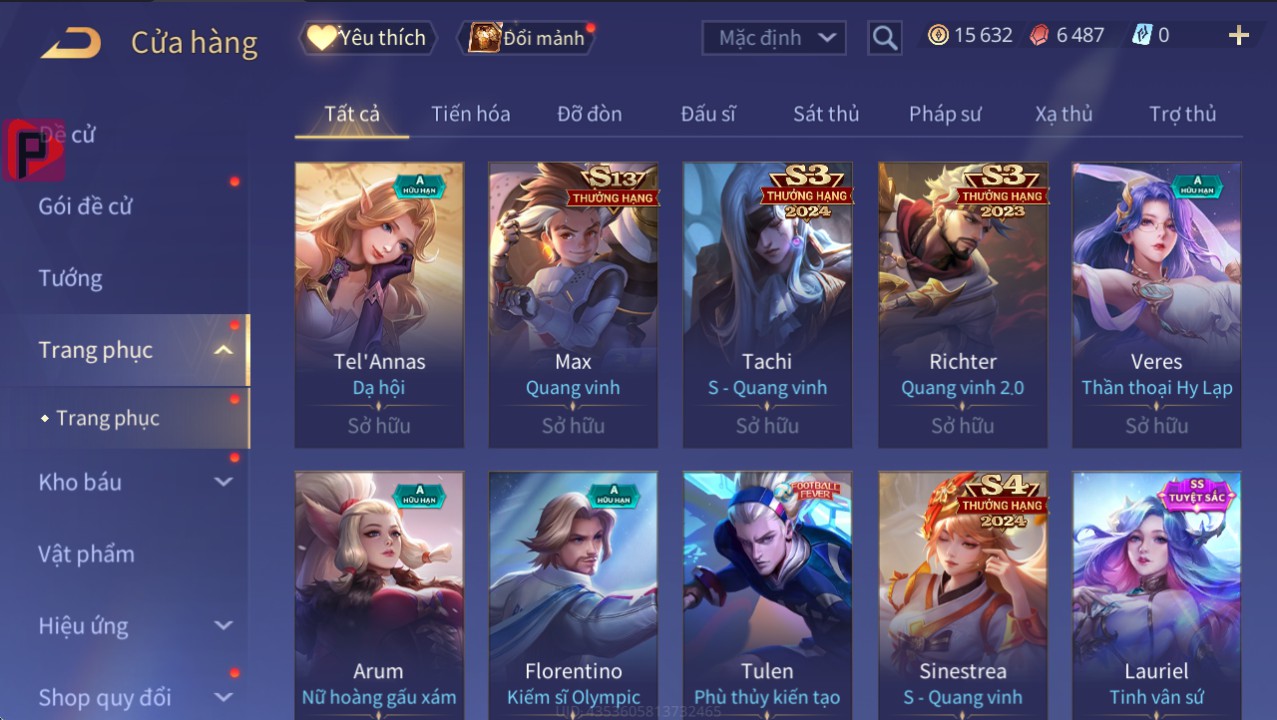Expand the Kho báu sidebar section
This screenshot has width=1277, height=720.
pyautogui.click(x=224, y=482)
